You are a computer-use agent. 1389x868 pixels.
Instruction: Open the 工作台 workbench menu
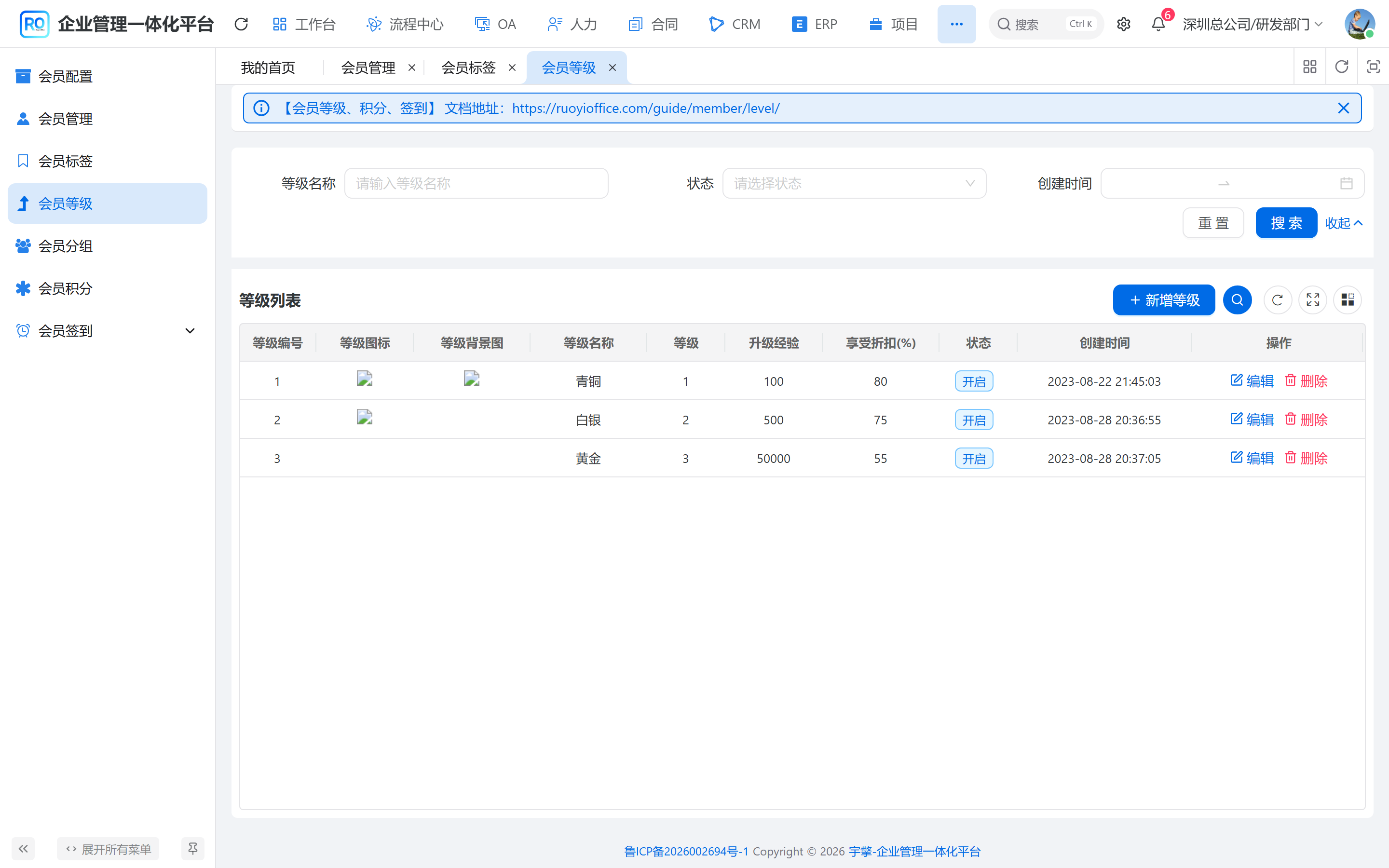(304, 24)
